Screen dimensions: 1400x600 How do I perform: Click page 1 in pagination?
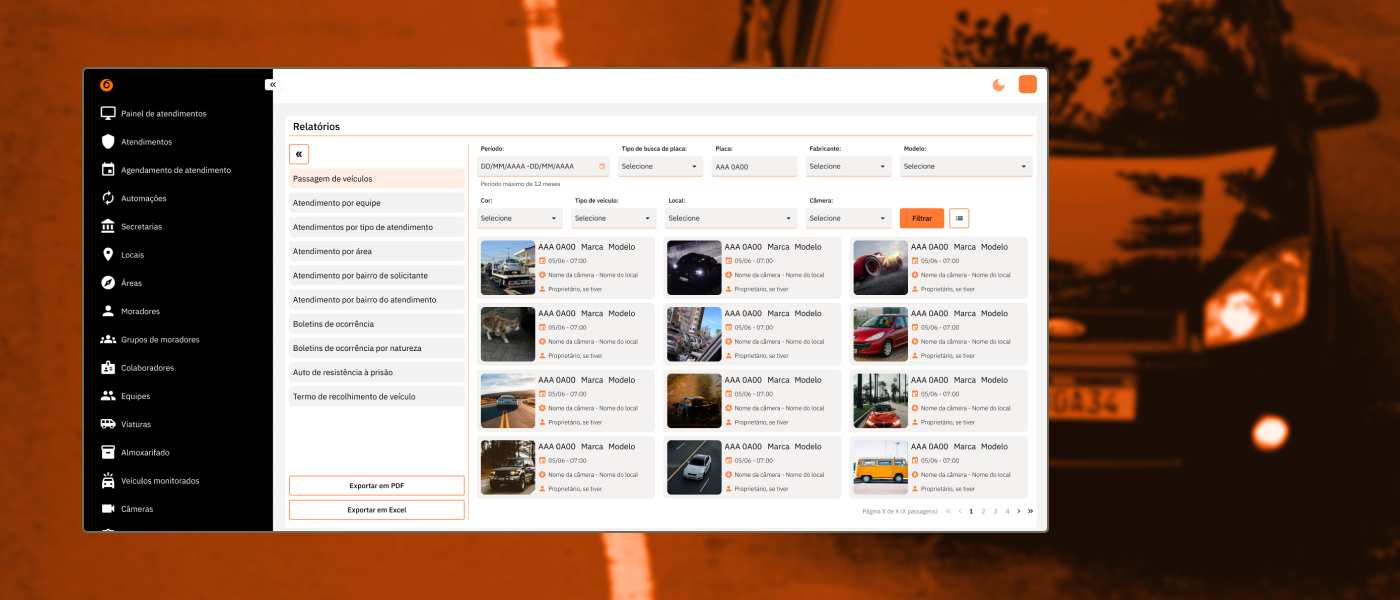(971, 511)
